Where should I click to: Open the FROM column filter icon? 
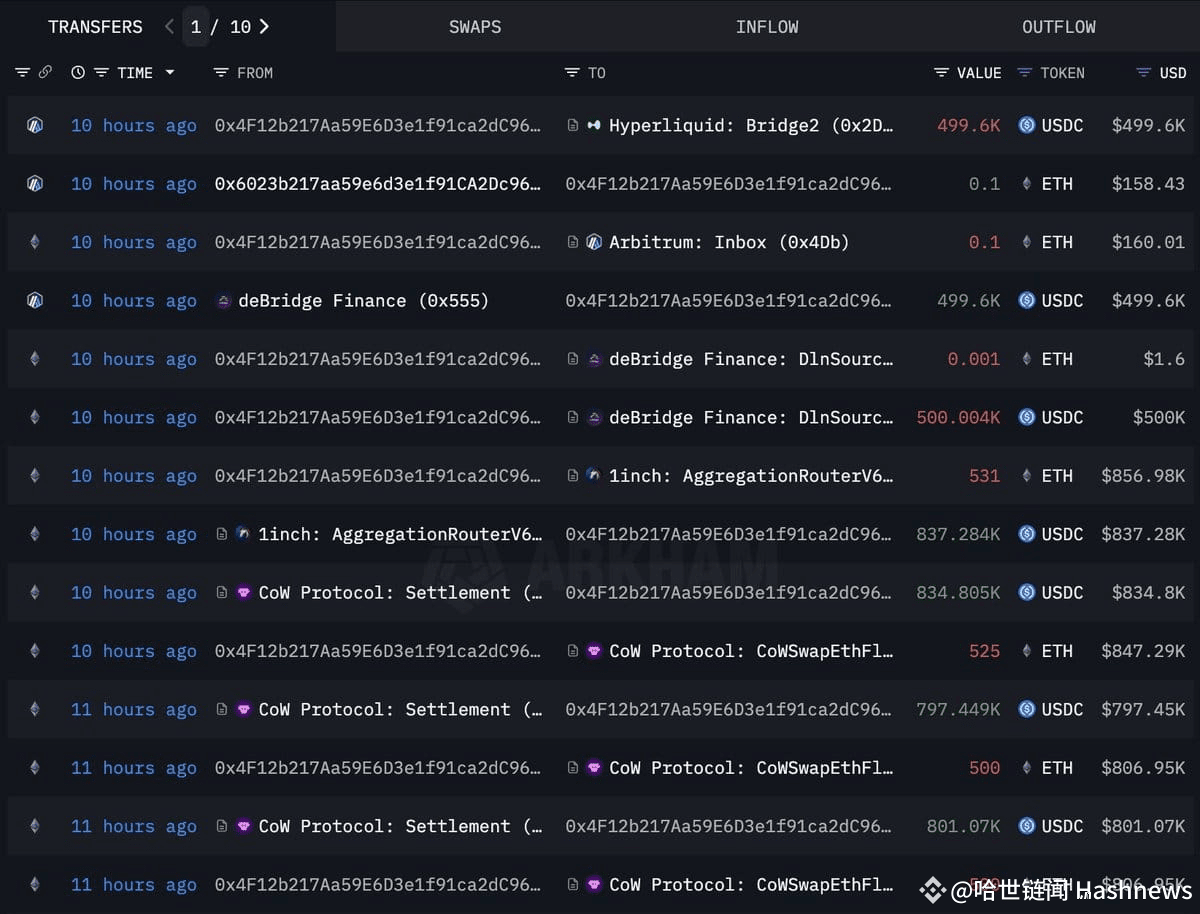[222, 73]
